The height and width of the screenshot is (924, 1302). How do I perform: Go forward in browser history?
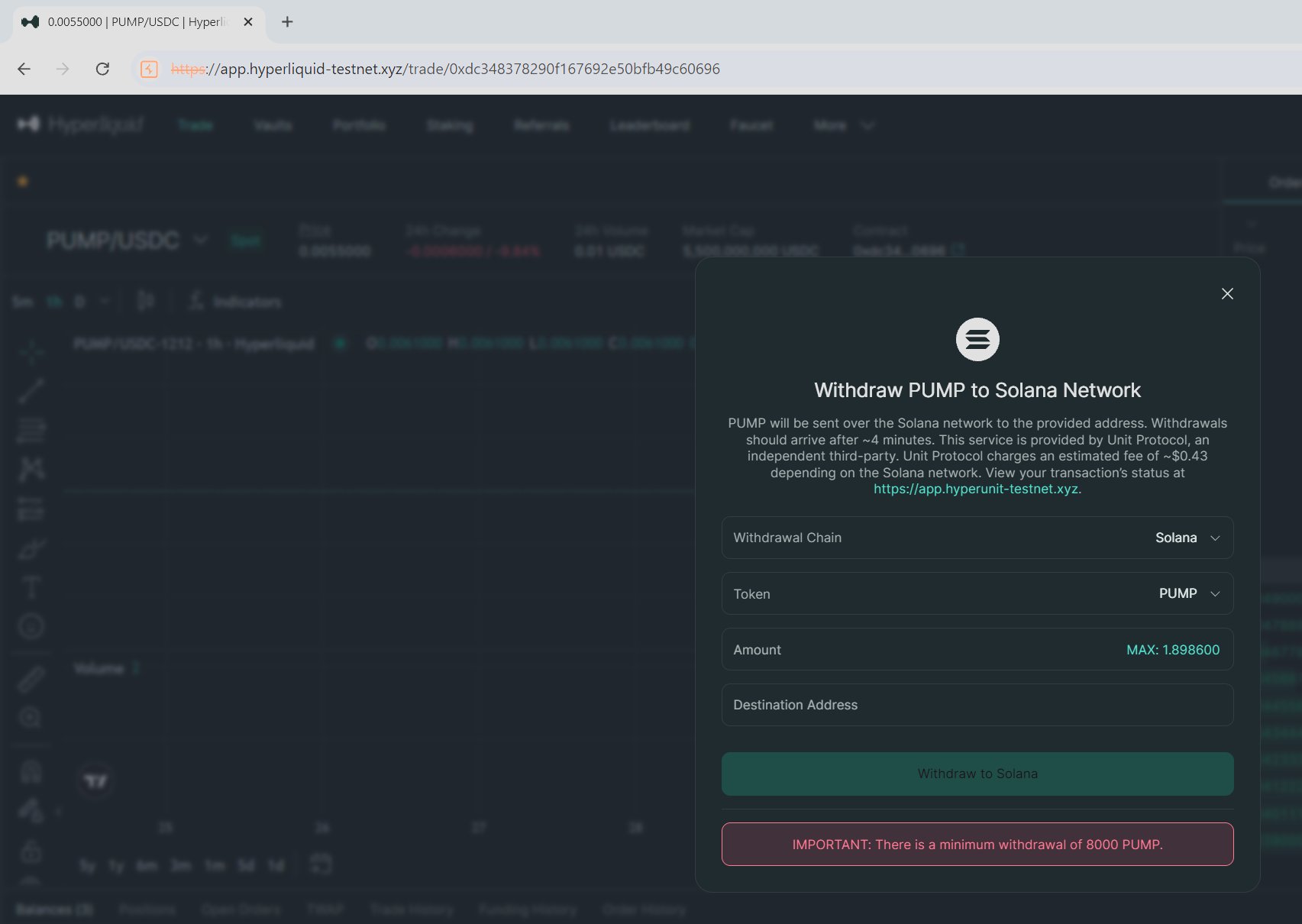click(63, 69)
